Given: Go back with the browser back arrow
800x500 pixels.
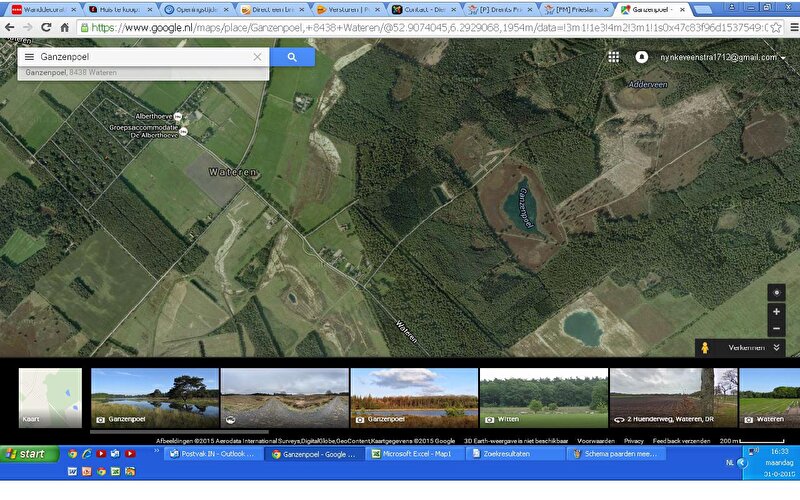Looking at the screenshot, I should (10, 27).
